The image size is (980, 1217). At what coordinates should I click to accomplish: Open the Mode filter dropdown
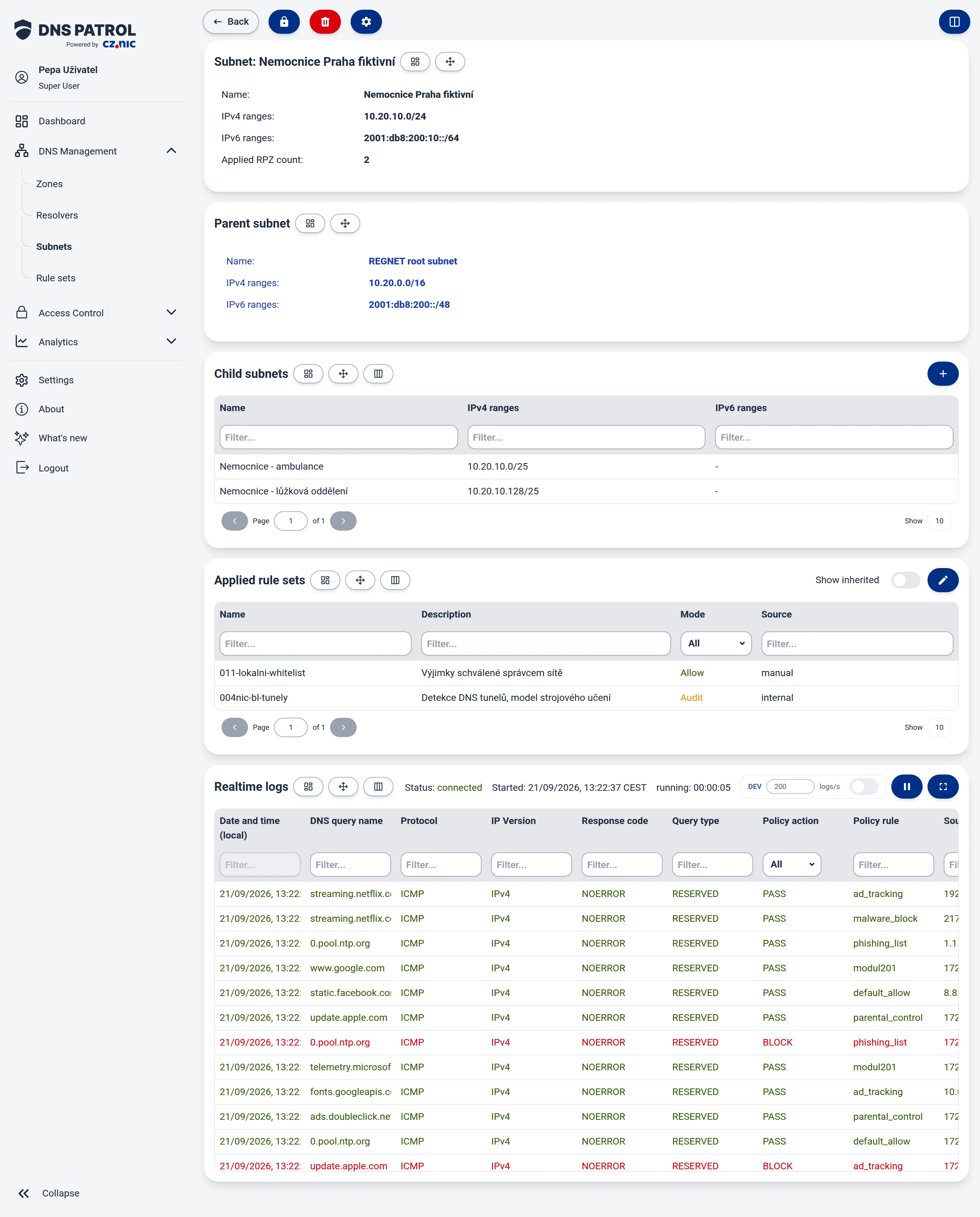[716, 644]
